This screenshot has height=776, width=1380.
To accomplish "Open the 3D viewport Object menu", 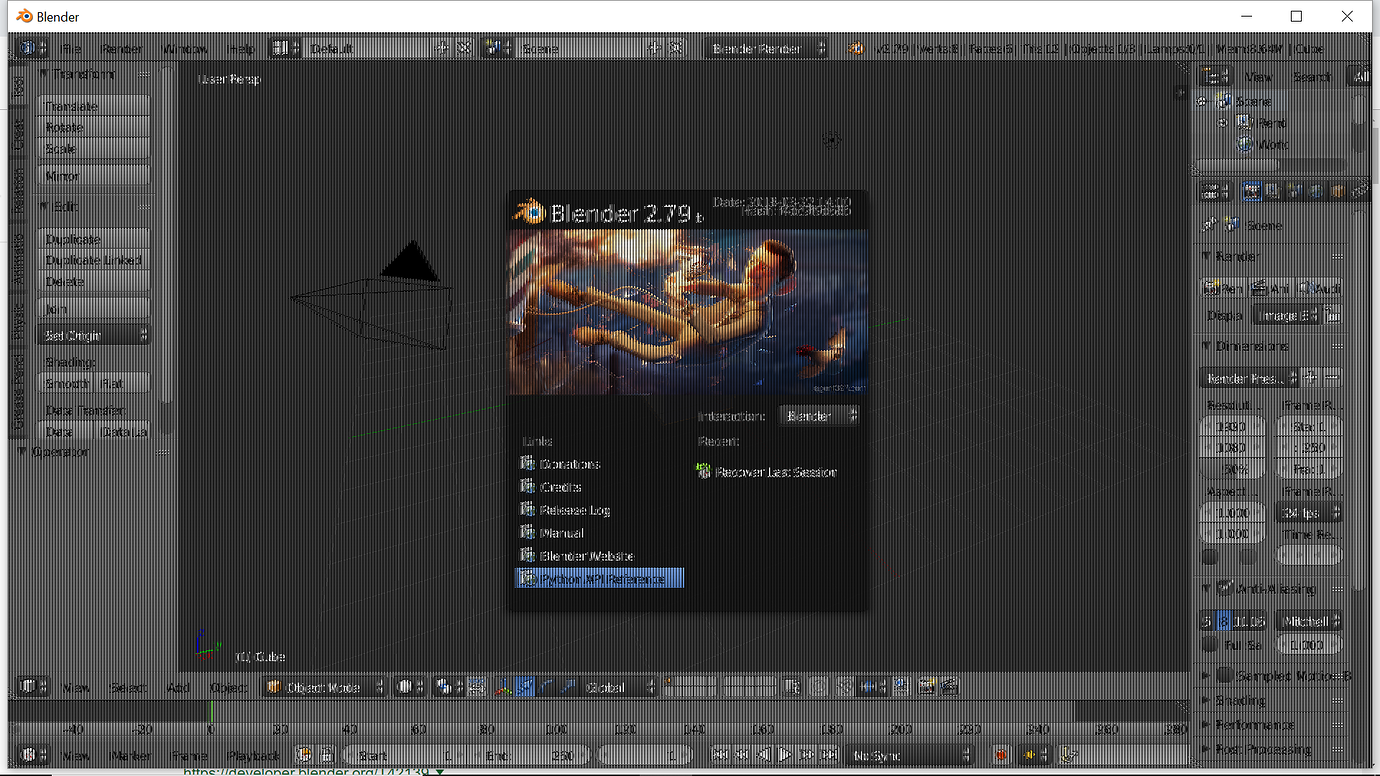I will [x=228, y=688].
